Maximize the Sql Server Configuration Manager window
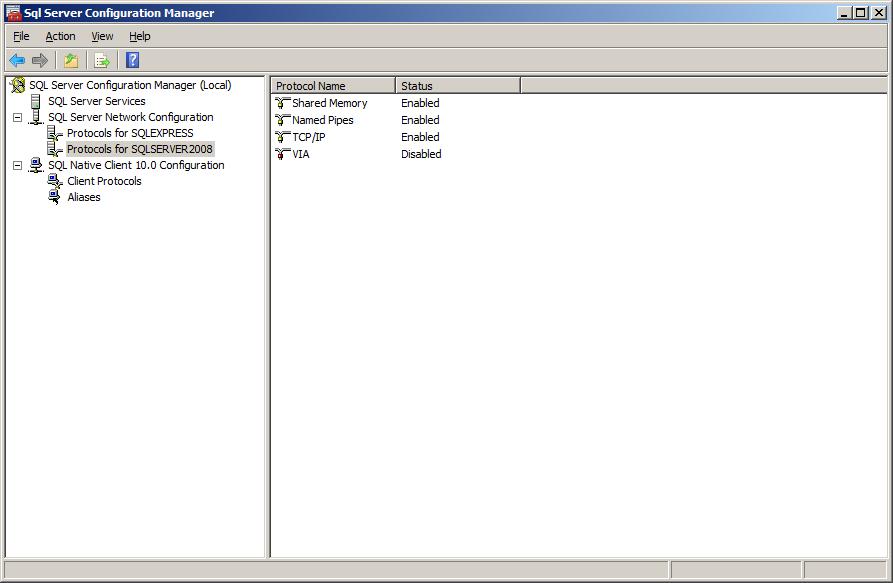The height and width of the screenshot is (583, 893). click(861, 13)
